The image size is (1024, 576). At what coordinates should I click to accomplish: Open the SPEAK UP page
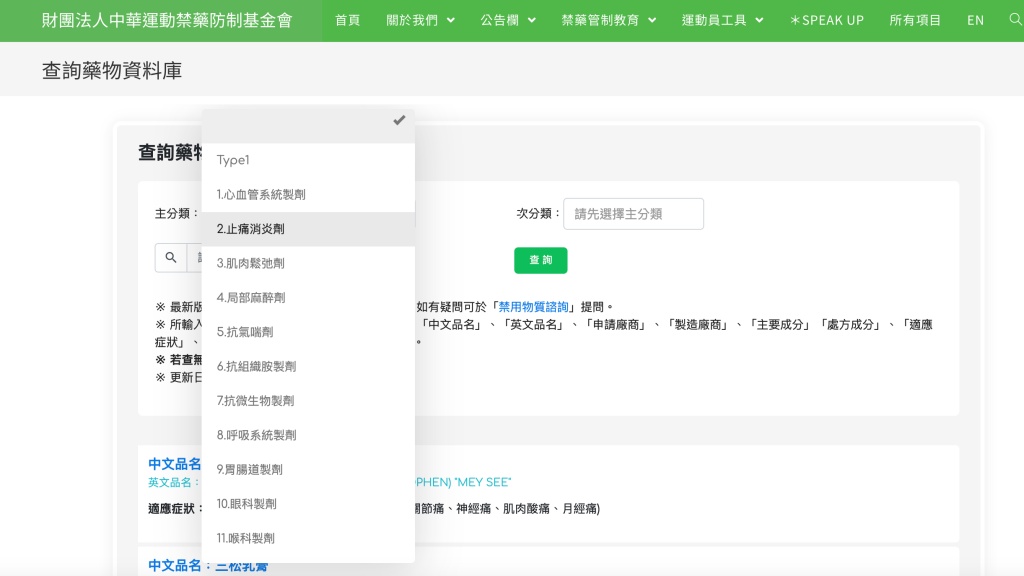pyautogui.click(x=826, y=20)
